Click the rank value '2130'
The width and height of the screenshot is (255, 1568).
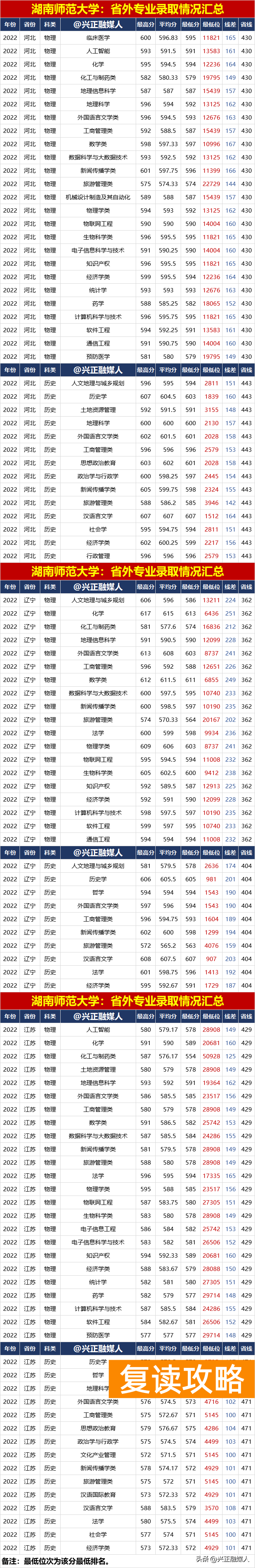click(x=211, y=423)
